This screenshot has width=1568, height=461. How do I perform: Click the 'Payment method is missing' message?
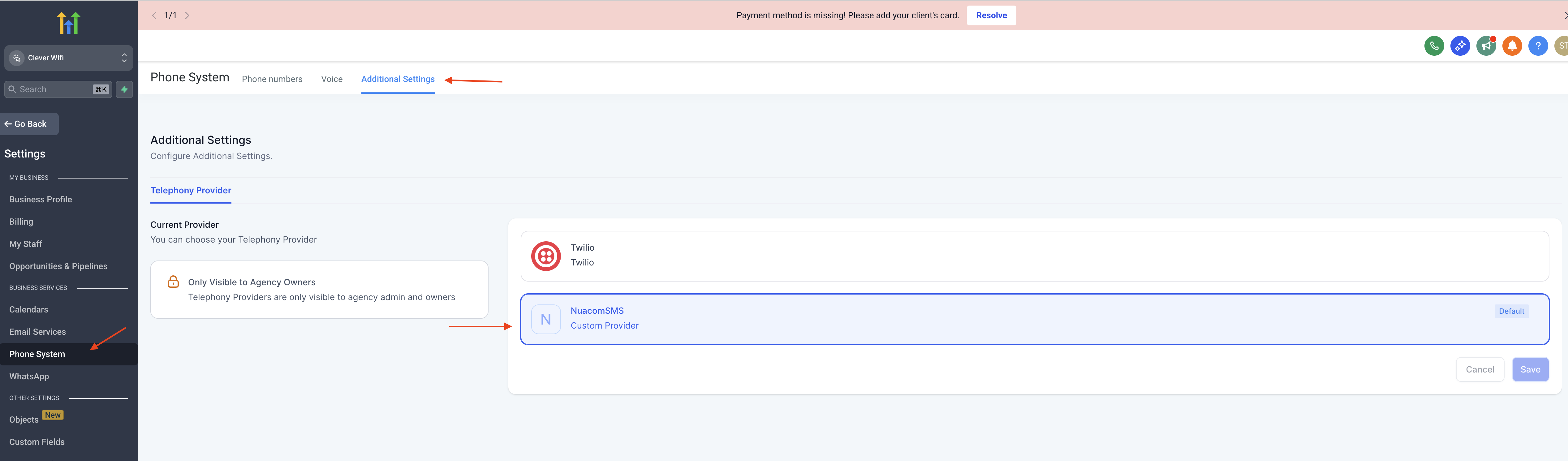point(847,15)
